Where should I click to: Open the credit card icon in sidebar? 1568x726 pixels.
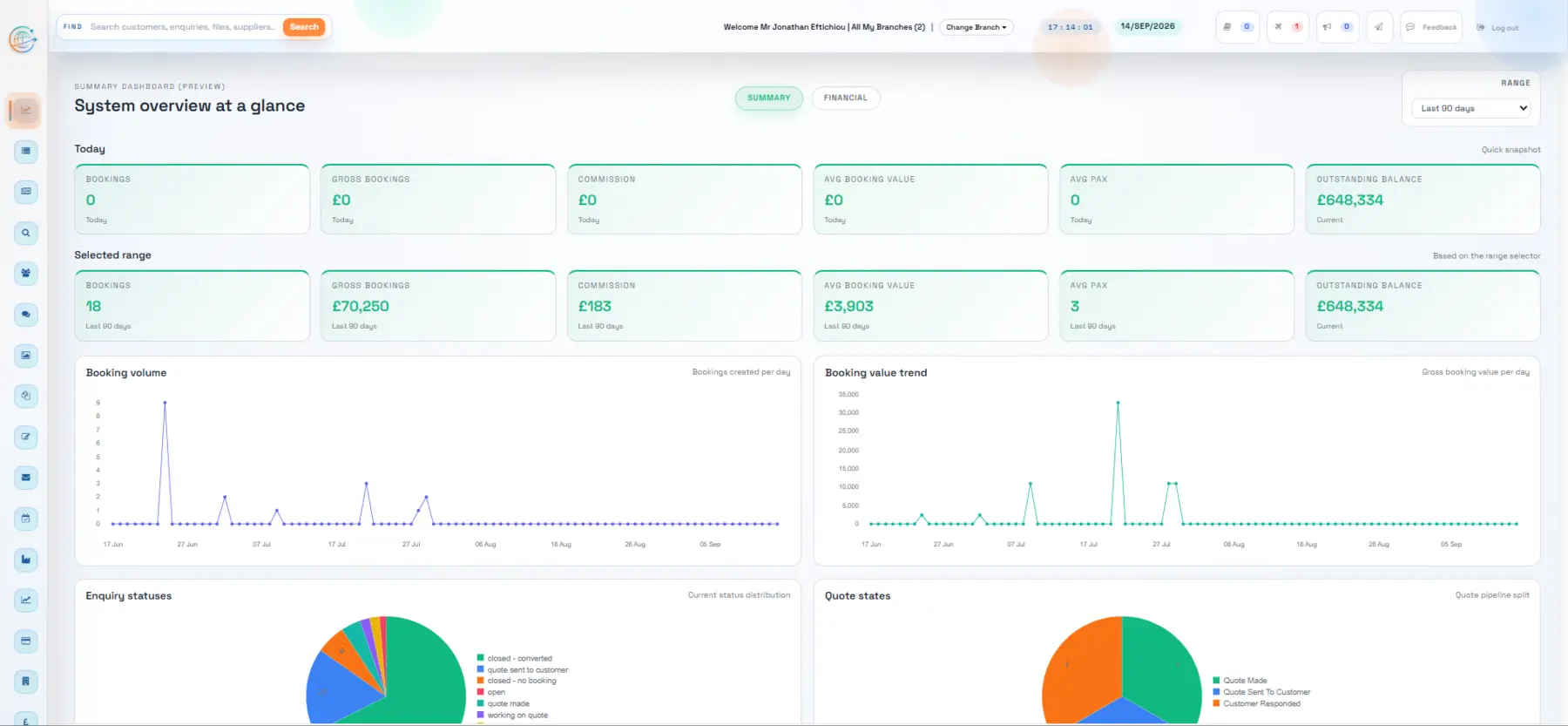click(26, 641)
